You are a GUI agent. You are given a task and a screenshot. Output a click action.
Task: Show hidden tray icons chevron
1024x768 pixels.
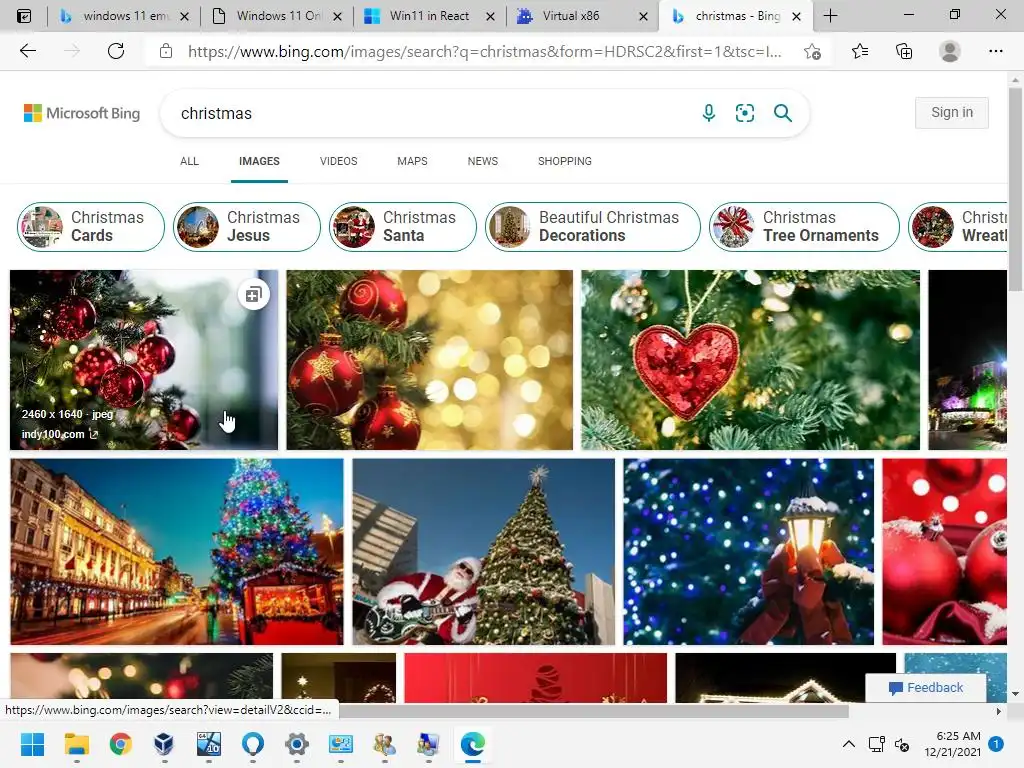tap(848, 744)
